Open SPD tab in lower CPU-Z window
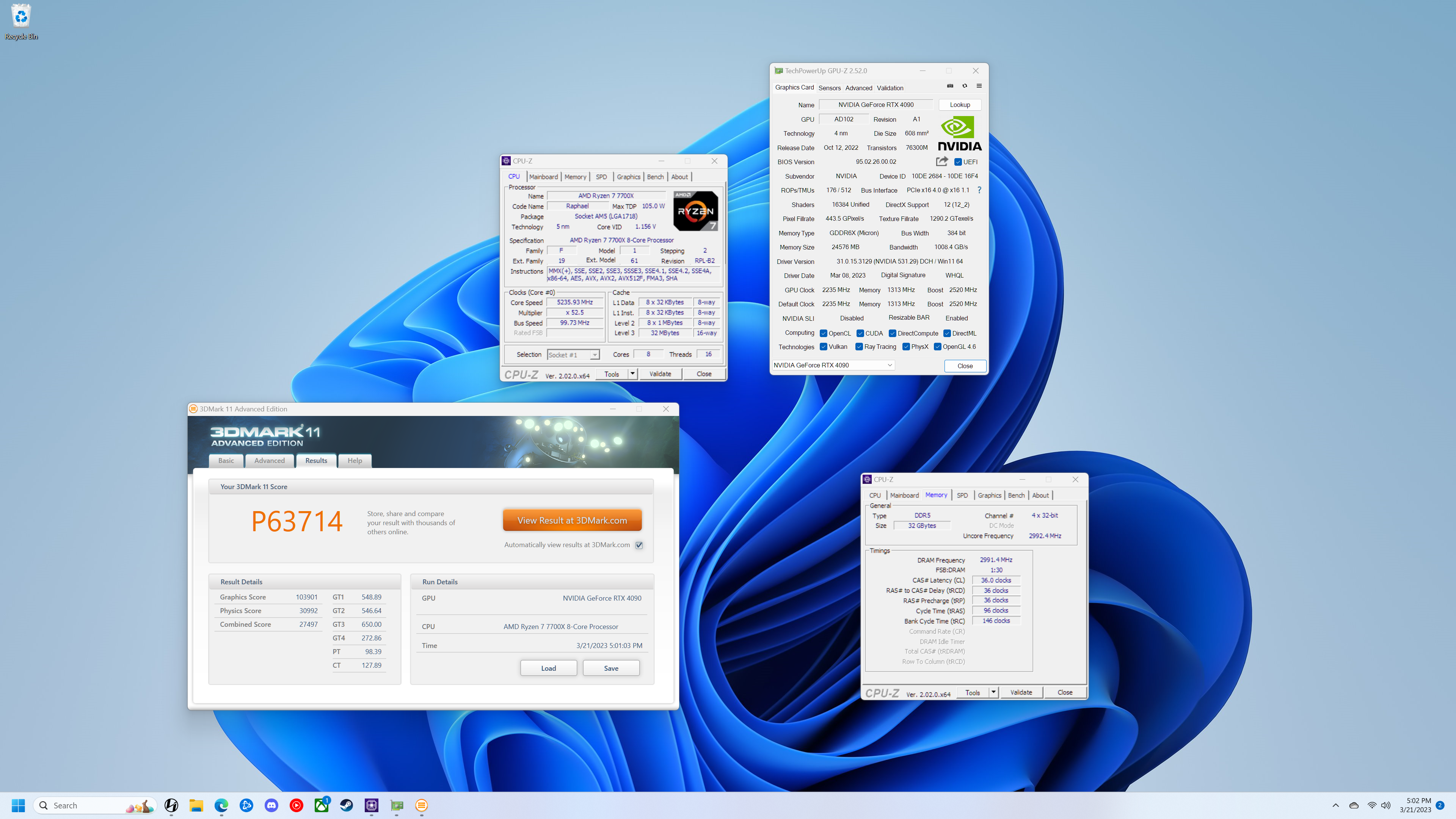The width and height of the screenshot is (1456, 819). 962,495
